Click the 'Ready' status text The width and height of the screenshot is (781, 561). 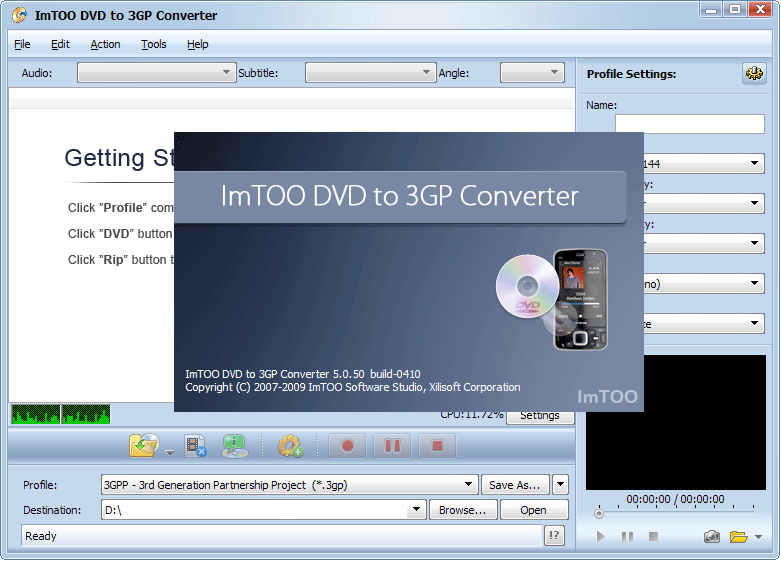tap(41, 536)
